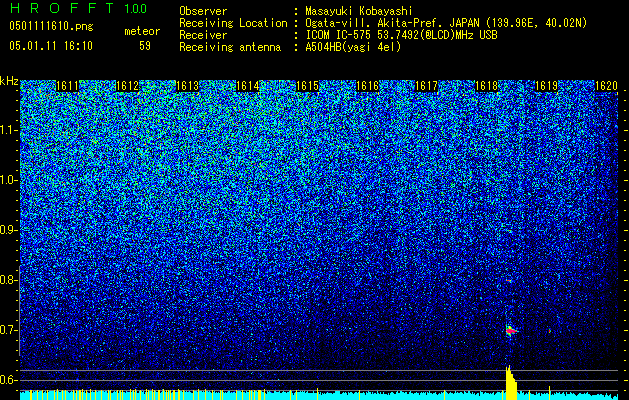This screenshot has width=629, height=400.
Task: Click the 'meteor' label
Action: (x=142, y=31)
